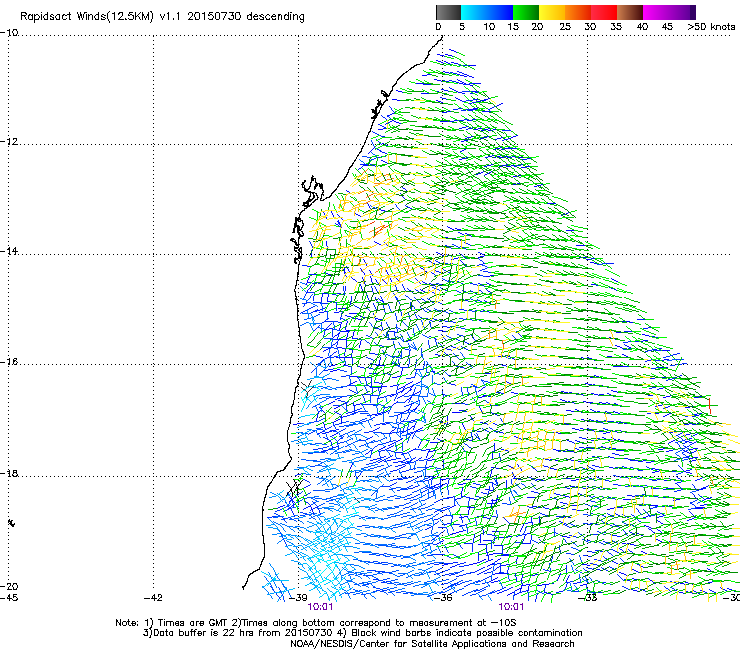Click the '-36' longitude axis label

coord(443,598)
